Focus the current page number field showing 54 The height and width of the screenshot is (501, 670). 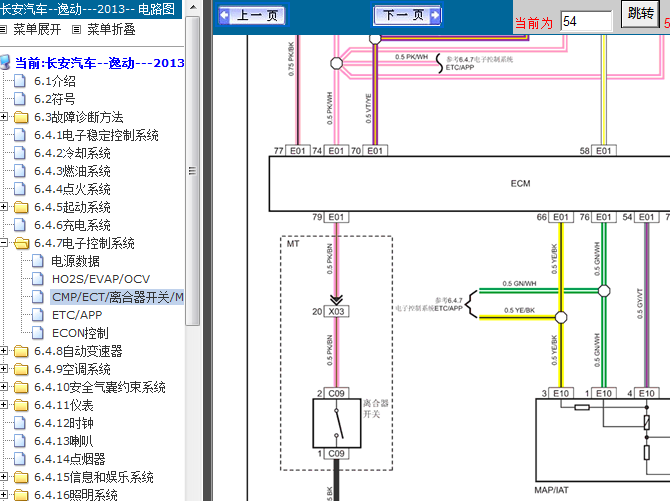[586, 21]
